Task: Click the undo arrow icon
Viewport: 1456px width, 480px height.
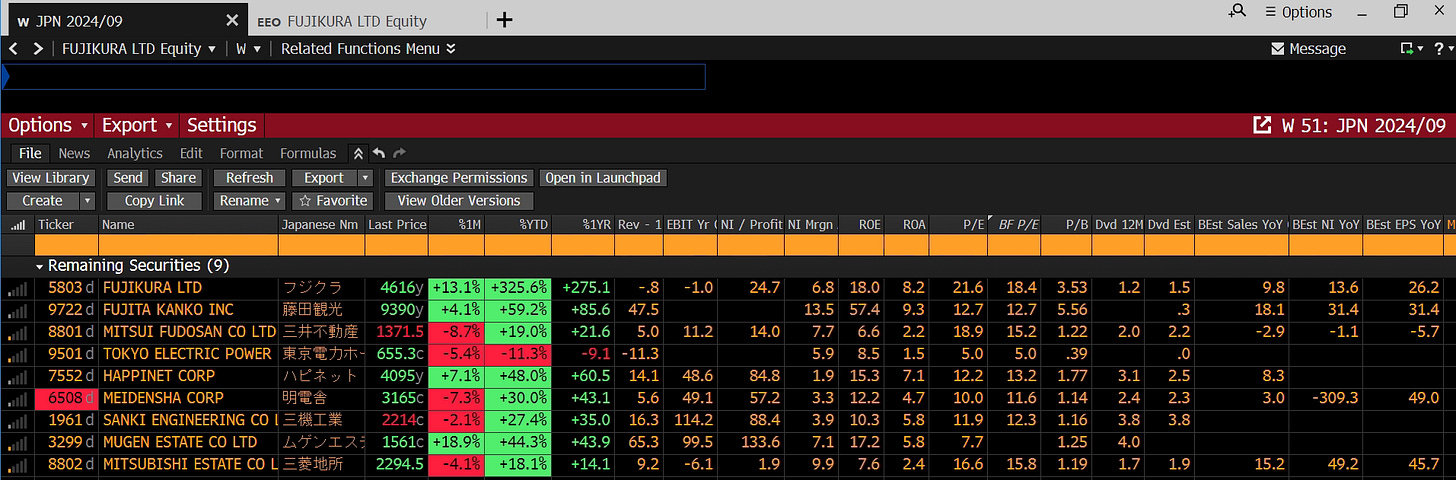Action: tap(378, 153)
